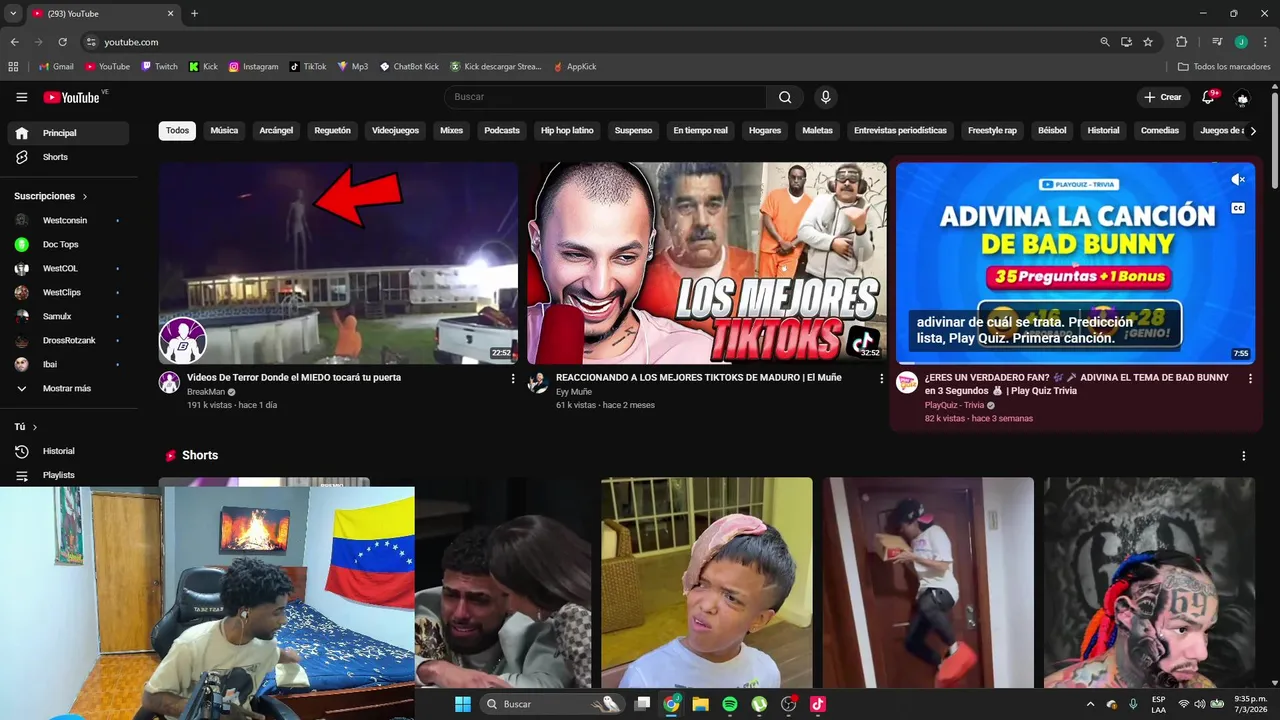Show more filter chips with right arrow
The width and height of the screenshot is (1280, 720).
point(1253,131)
